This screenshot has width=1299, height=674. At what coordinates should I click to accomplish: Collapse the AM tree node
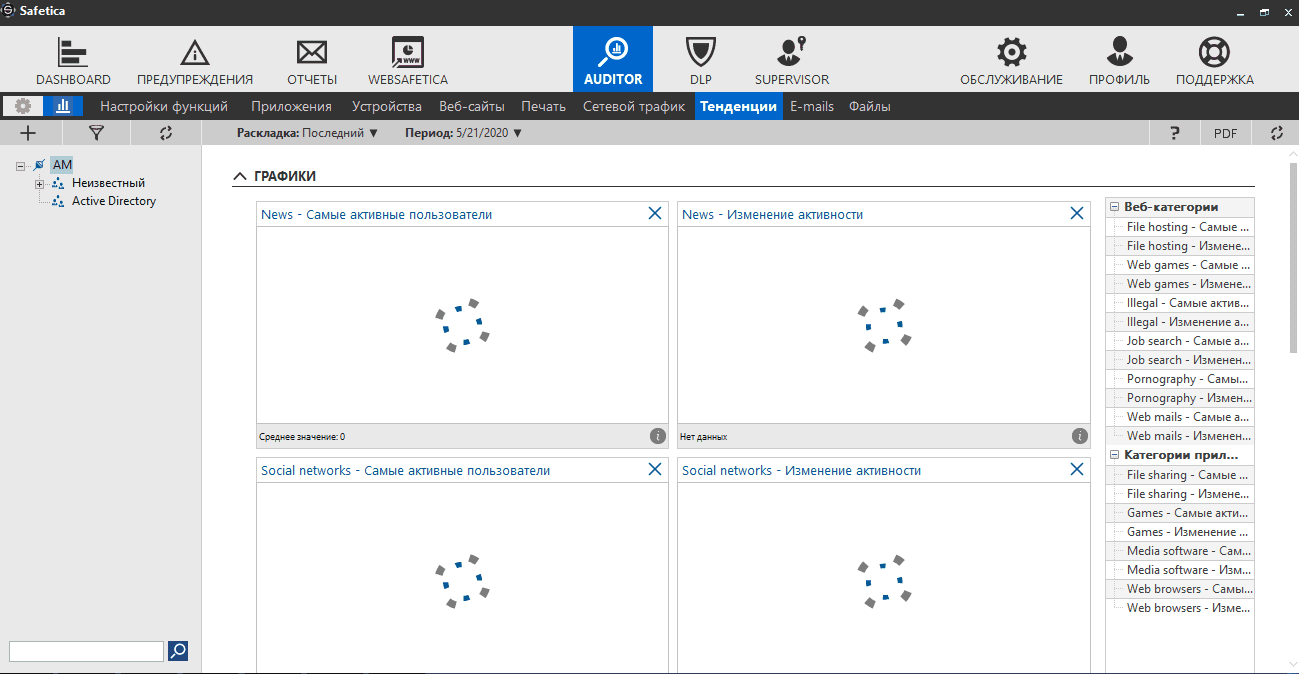click(21, 165)
